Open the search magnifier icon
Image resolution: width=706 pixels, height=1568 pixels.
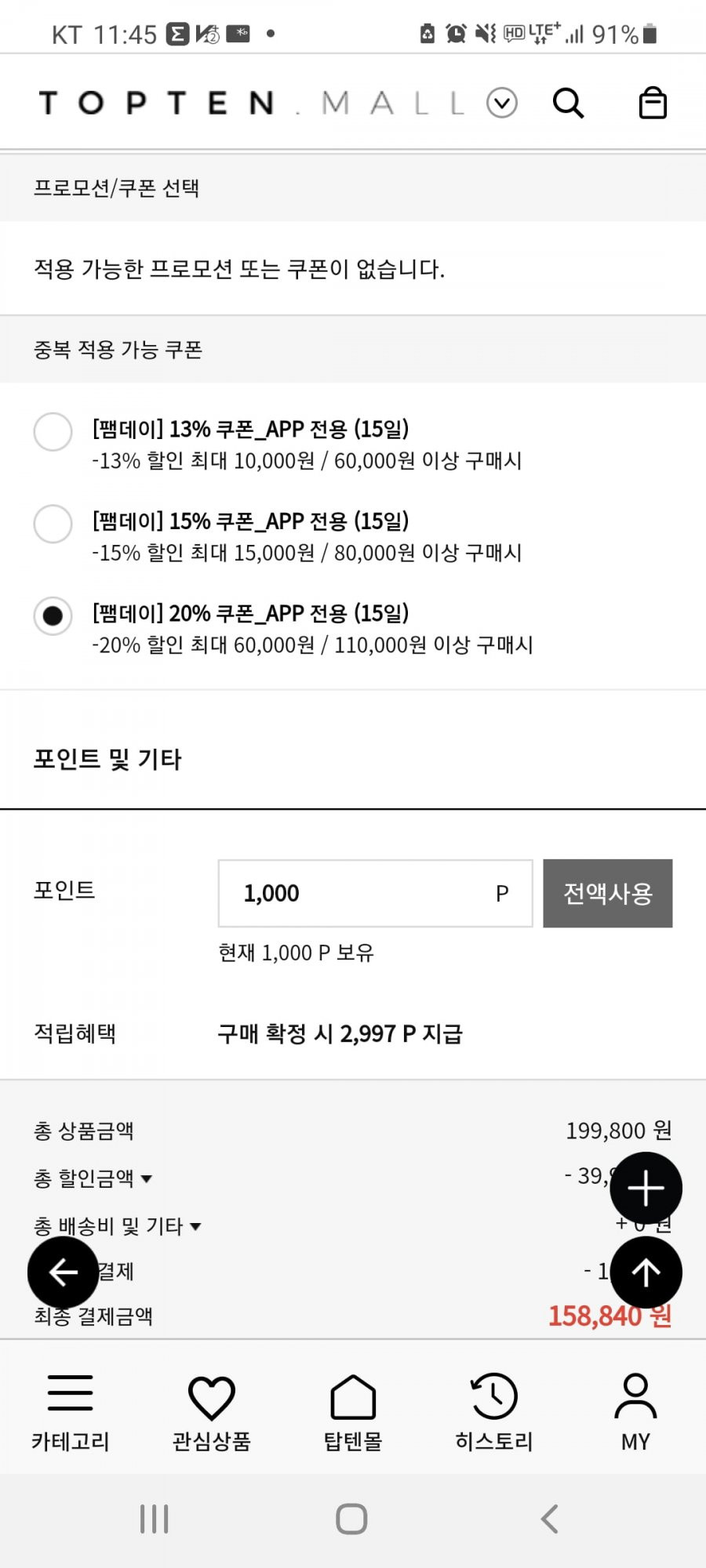point(568,103)
